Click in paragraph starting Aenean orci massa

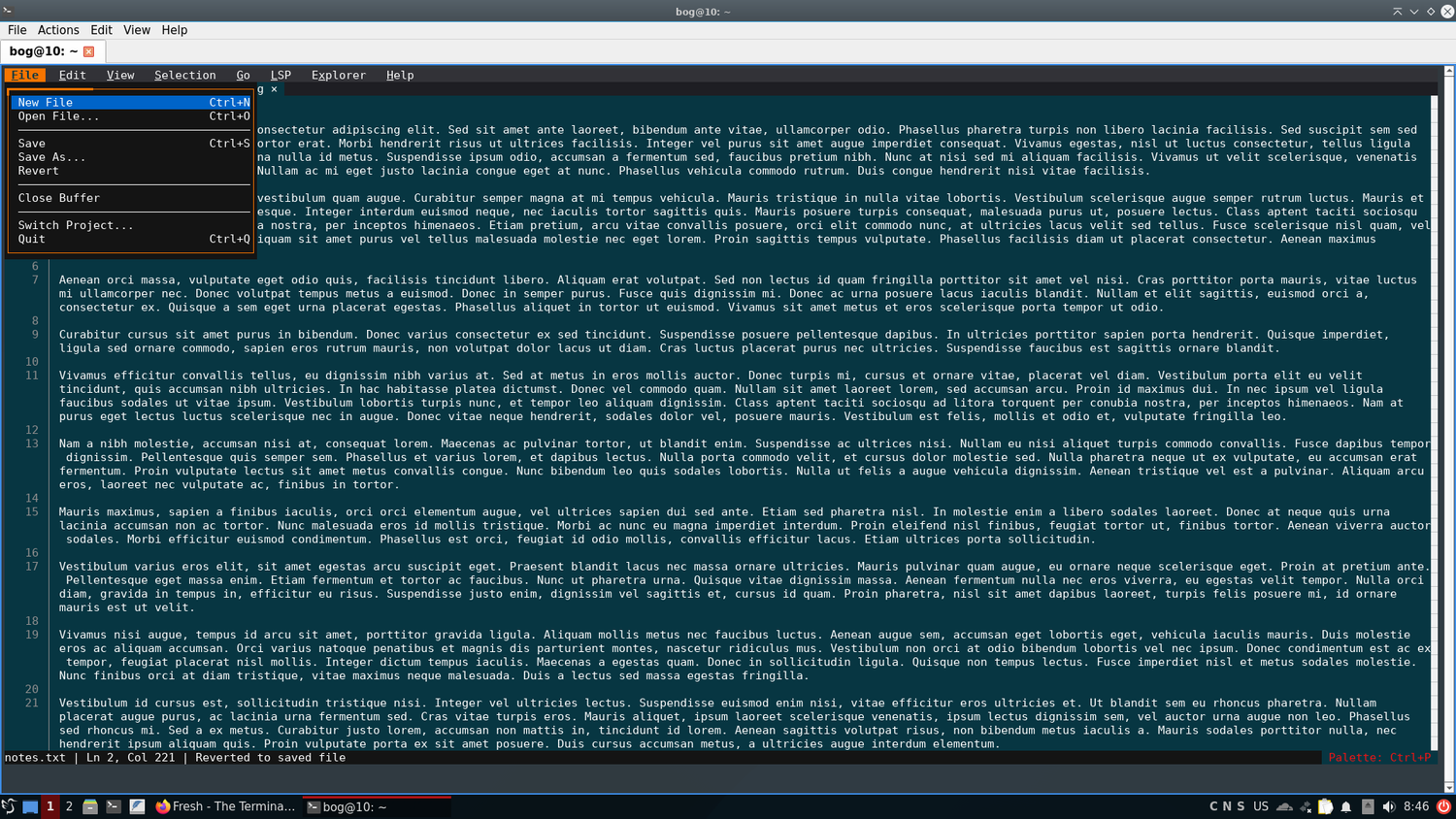[x=738, y=293]
